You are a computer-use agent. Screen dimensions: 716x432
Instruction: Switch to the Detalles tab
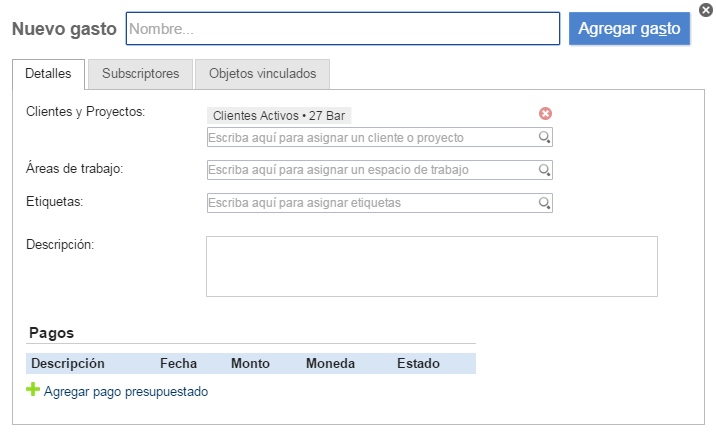point(48,74)
